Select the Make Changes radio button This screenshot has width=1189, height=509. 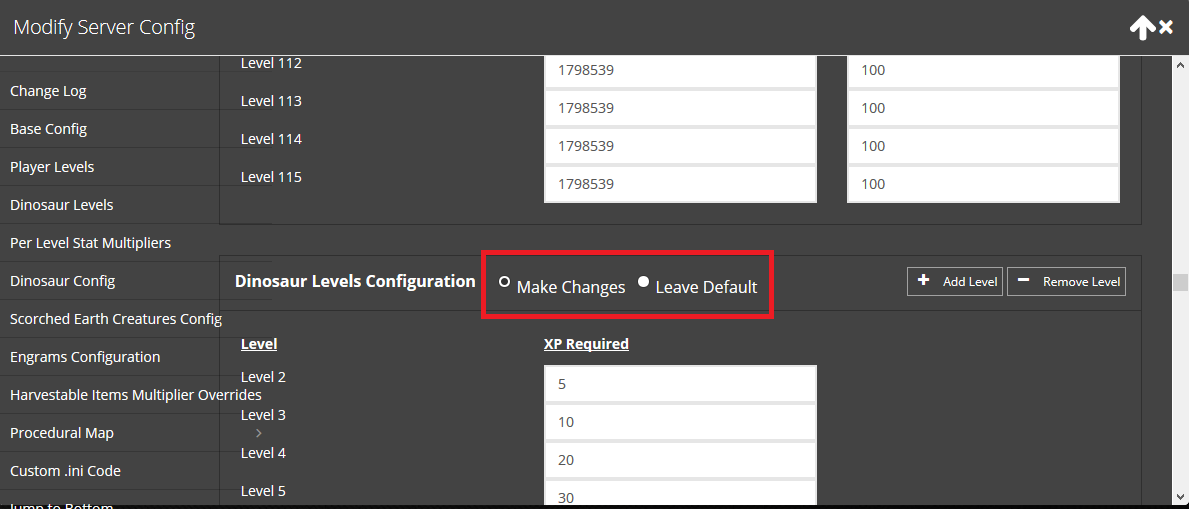[504, 282]
